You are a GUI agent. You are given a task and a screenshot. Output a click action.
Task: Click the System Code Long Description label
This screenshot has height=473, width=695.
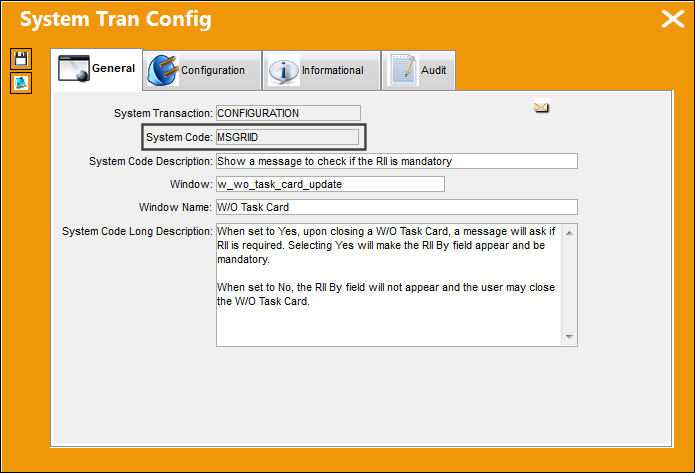coord(137,231)
